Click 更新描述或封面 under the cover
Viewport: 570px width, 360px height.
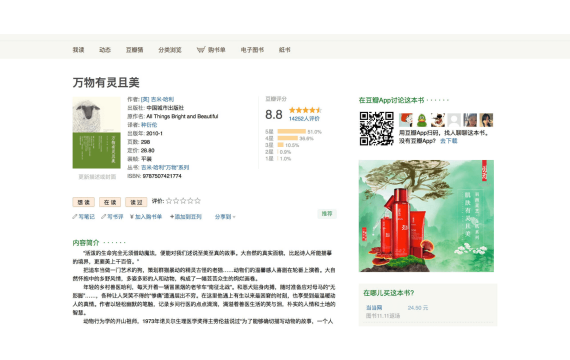tap(97, 177)
